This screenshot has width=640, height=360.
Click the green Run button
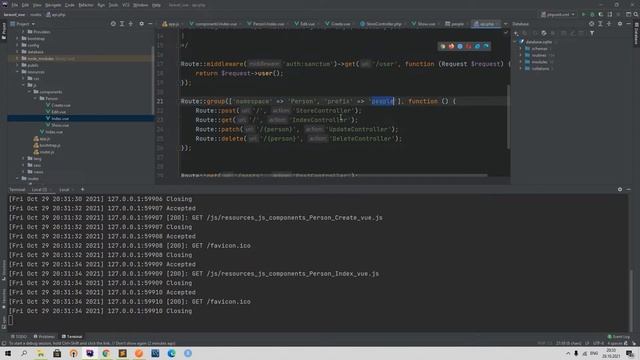(584, 15)
